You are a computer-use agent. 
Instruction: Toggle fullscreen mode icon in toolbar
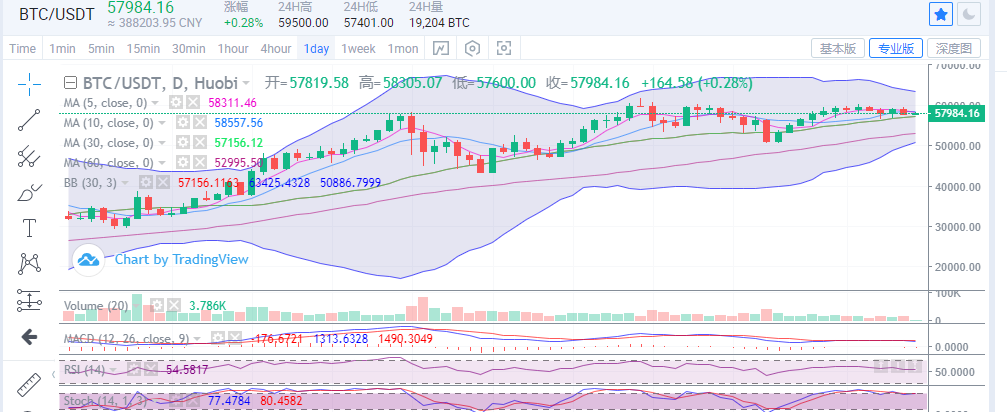pyautogui.click(x=504, y=49)
